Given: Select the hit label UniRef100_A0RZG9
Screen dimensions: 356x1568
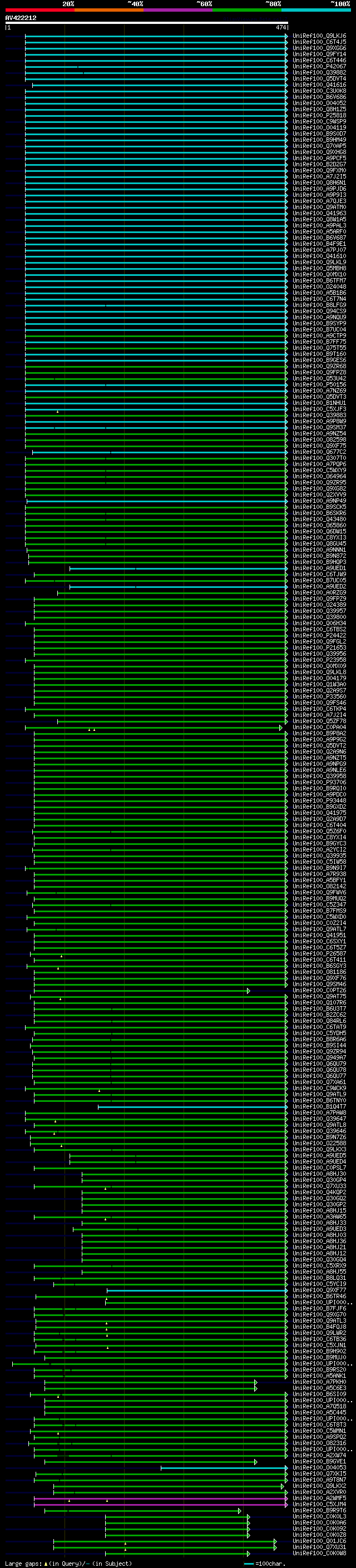Looking at the screenshot, I should [319, 592].
